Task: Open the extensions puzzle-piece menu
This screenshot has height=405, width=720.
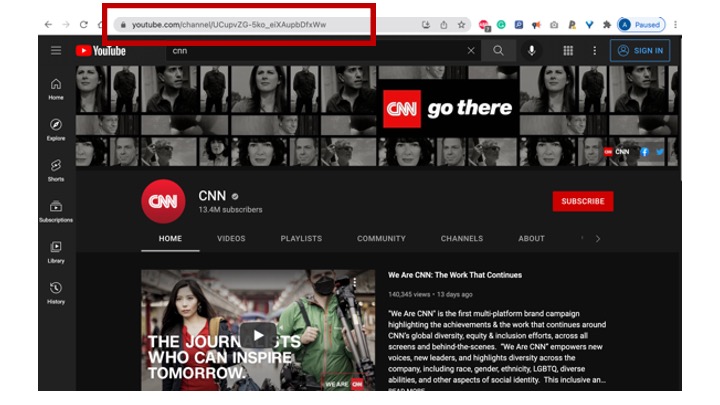Action: (x=607, y=25)
